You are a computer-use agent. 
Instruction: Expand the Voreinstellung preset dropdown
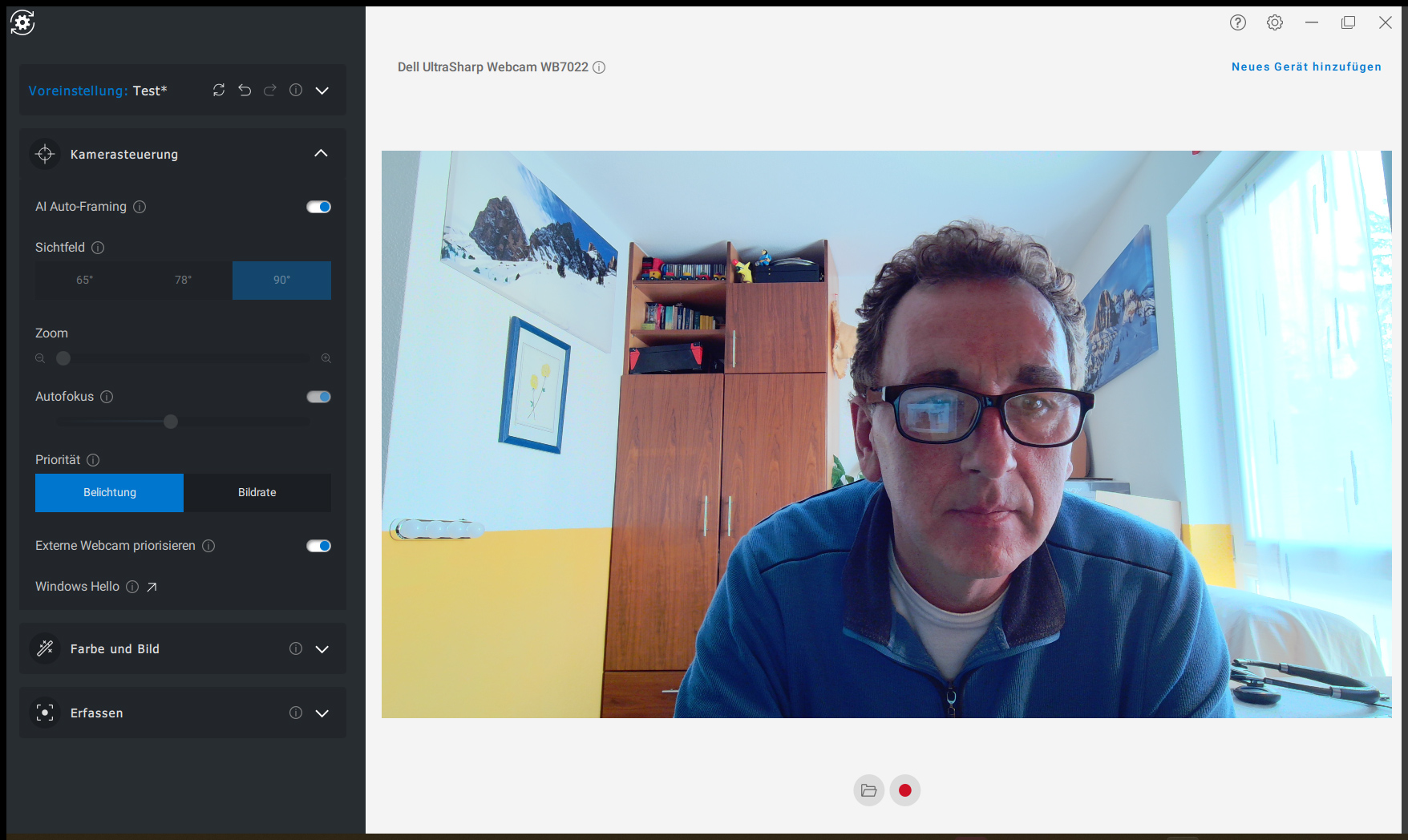coord(322,91)
